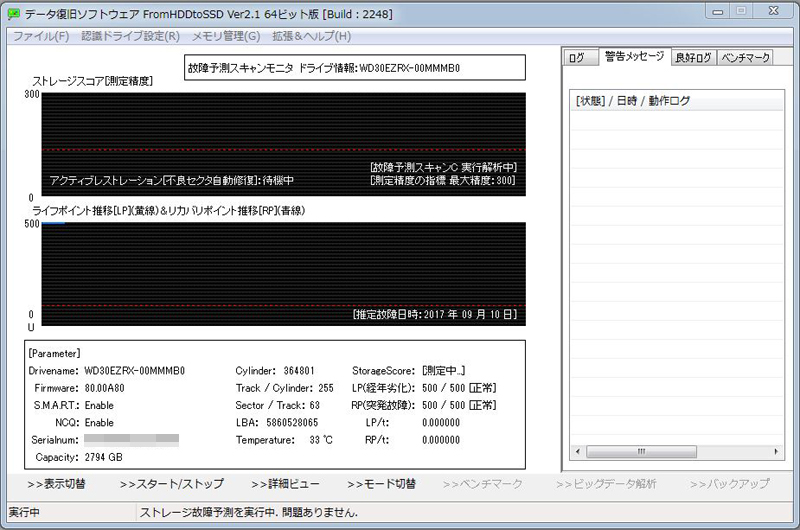
Task: Click the RP(突発故障) 500 / 500 value
Action: point(459,406)
